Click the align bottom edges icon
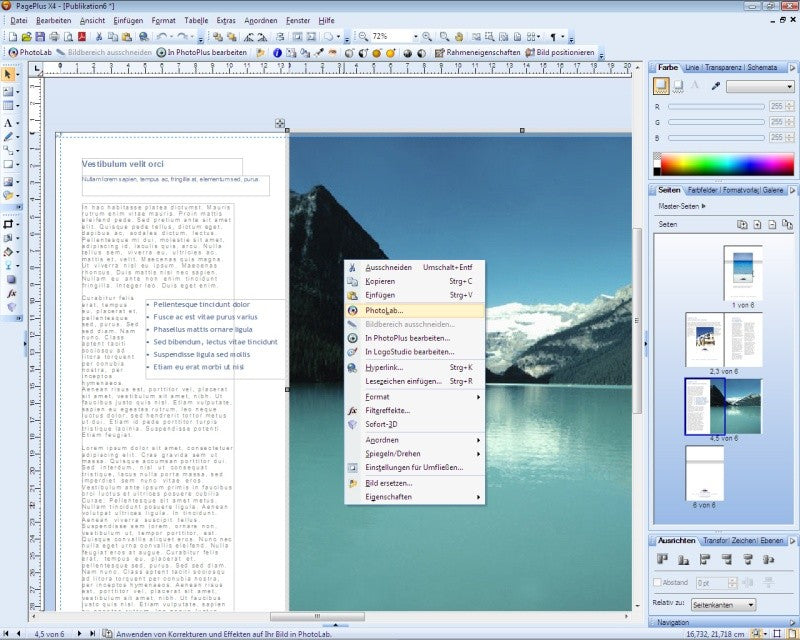The width and height of the screenshot is (800, 640). [x=684, y=560]
